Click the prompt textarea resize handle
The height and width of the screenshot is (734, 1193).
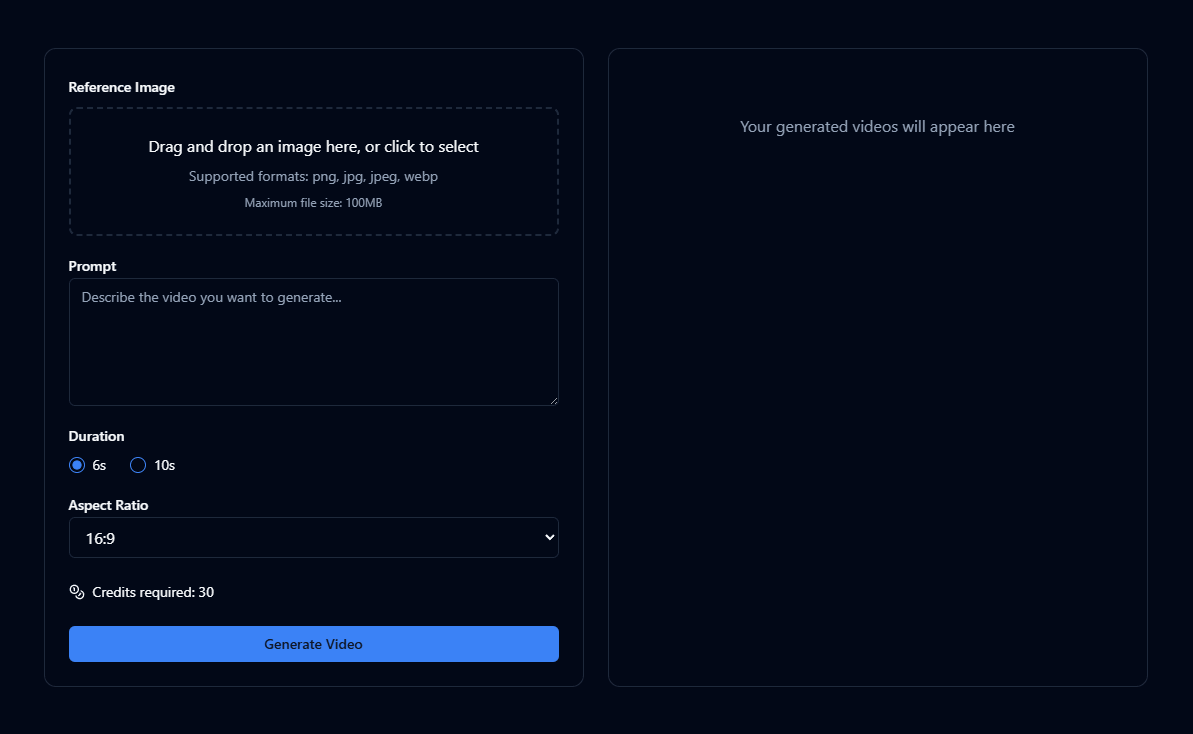(x=553, y=400)
